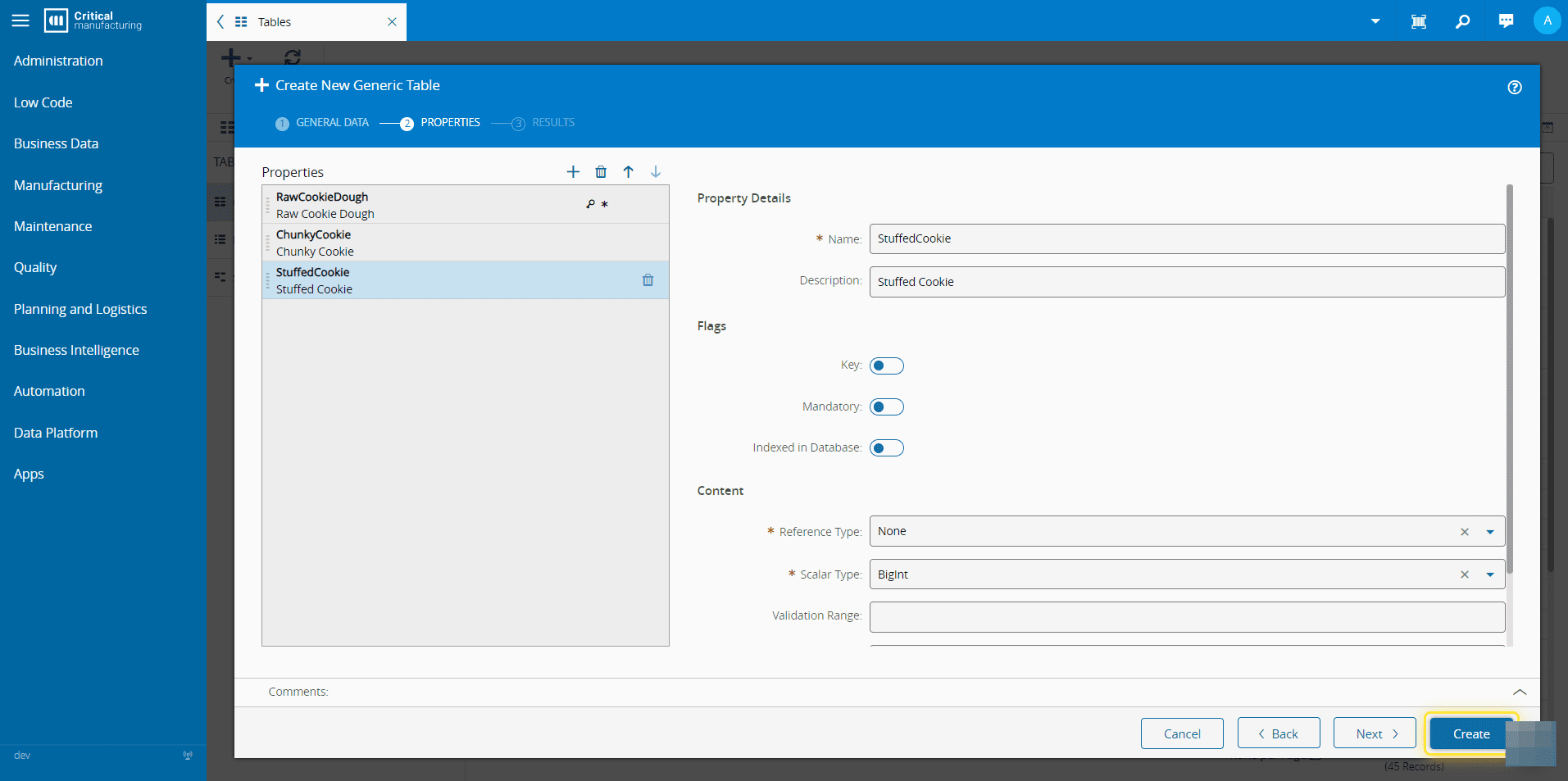
Task: Toggle the Key flag switch
Action: 886,366
